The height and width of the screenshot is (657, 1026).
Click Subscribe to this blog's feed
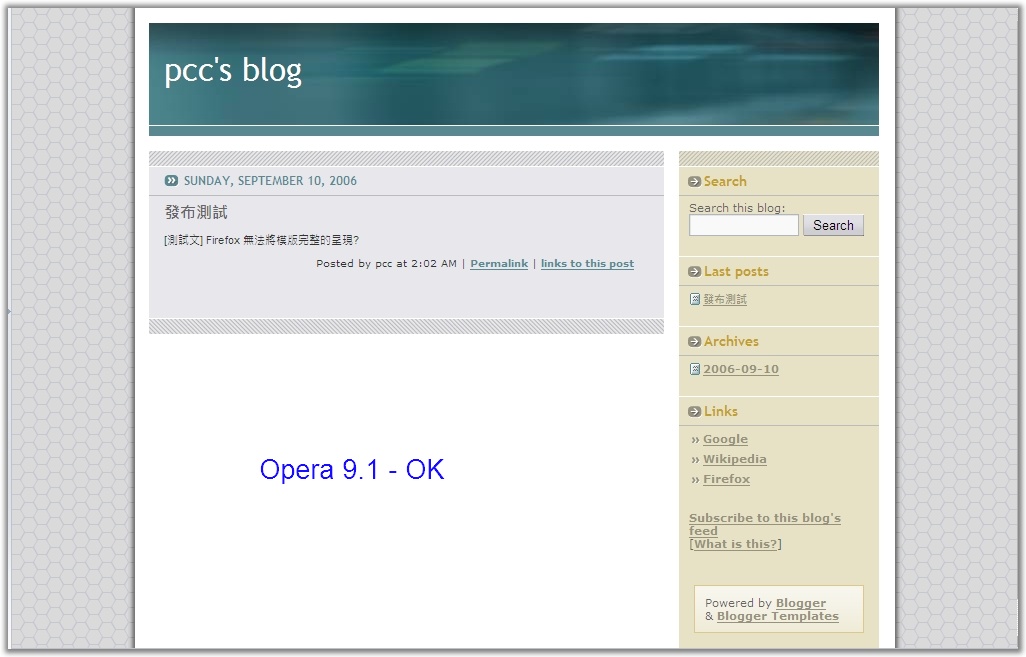[x=764, y=524]
